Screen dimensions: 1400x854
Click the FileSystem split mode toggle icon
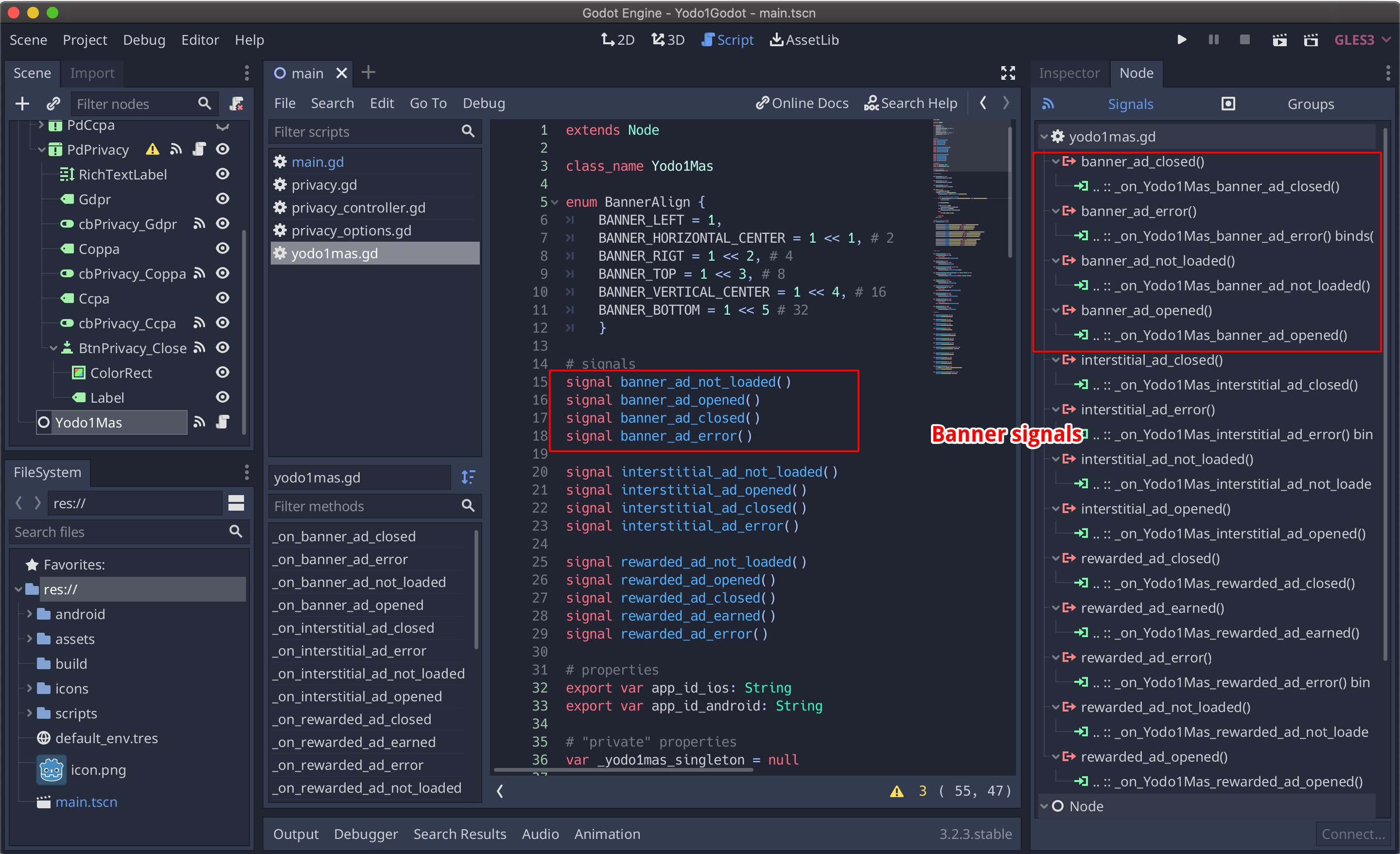(x=236, y=503)
